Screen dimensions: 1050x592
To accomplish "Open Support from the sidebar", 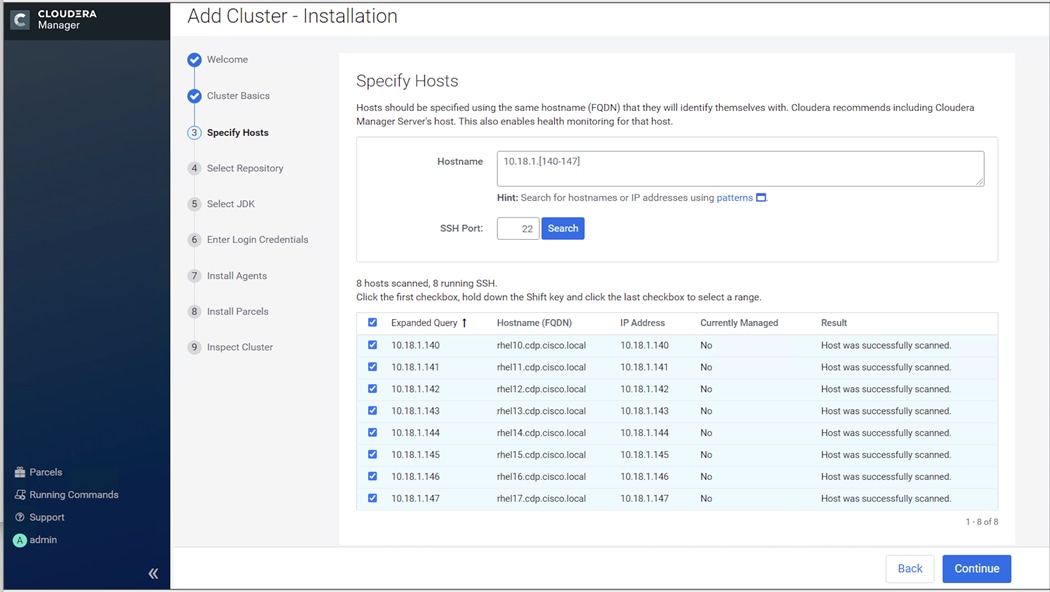I will (x=47, y=517).
